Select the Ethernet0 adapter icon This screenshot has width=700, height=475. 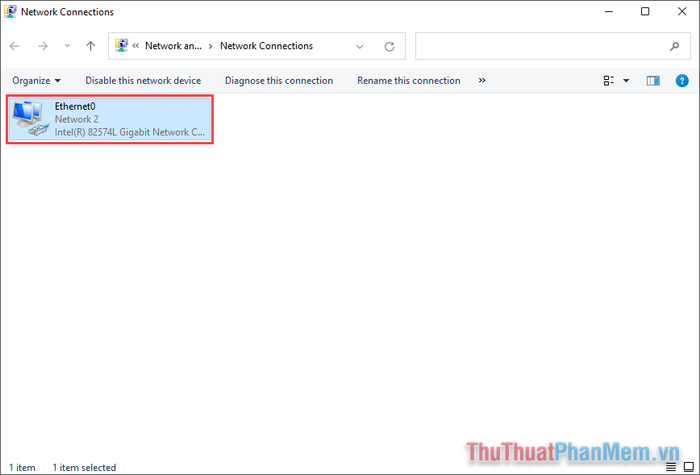[30, 119]
